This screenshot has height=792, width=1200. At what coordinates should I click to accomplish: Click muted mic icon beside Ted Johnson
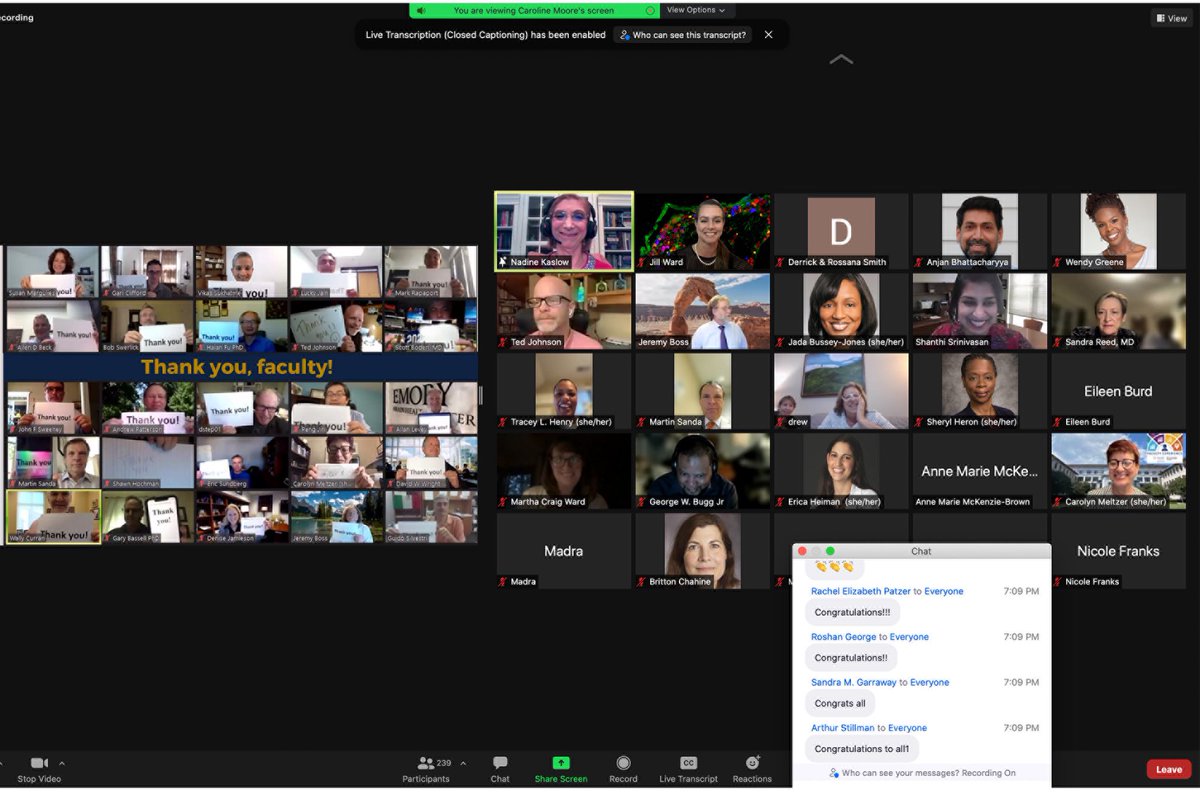pyautogui.click(x=502, y=342)
